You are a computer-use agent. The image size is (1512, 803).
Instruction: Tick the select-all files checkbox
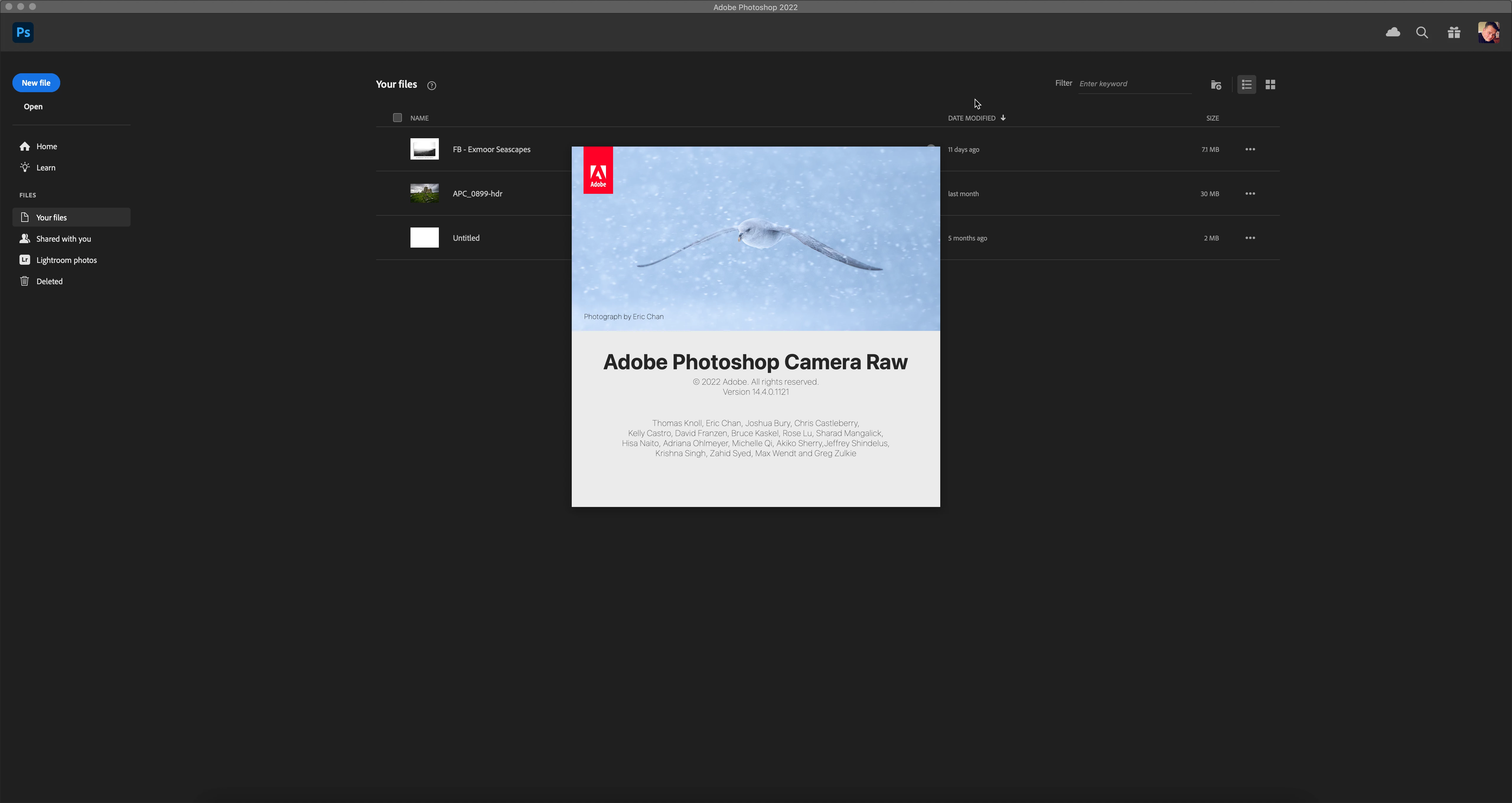(x=397, y=118)
